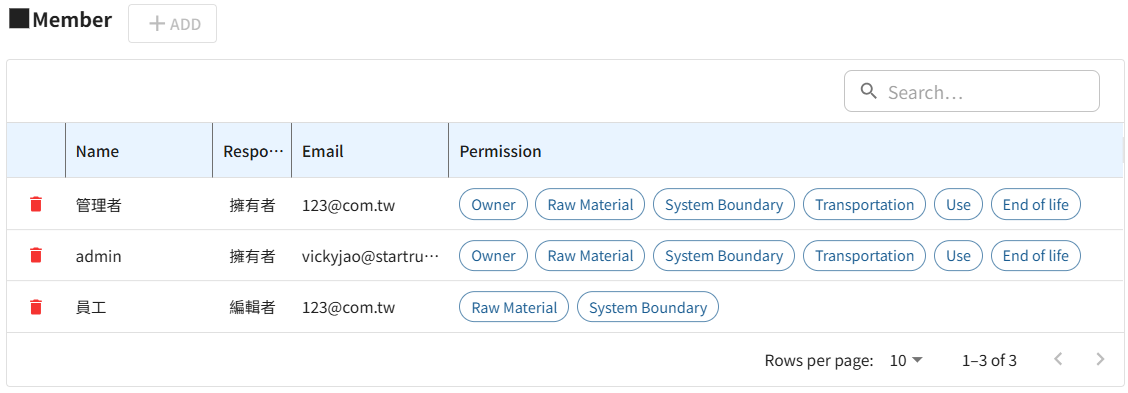Image resolution: width=1128 pixels, height=393 pixels.
Task: Click Transportation chip in admin row
Action: tap(865, 256)
